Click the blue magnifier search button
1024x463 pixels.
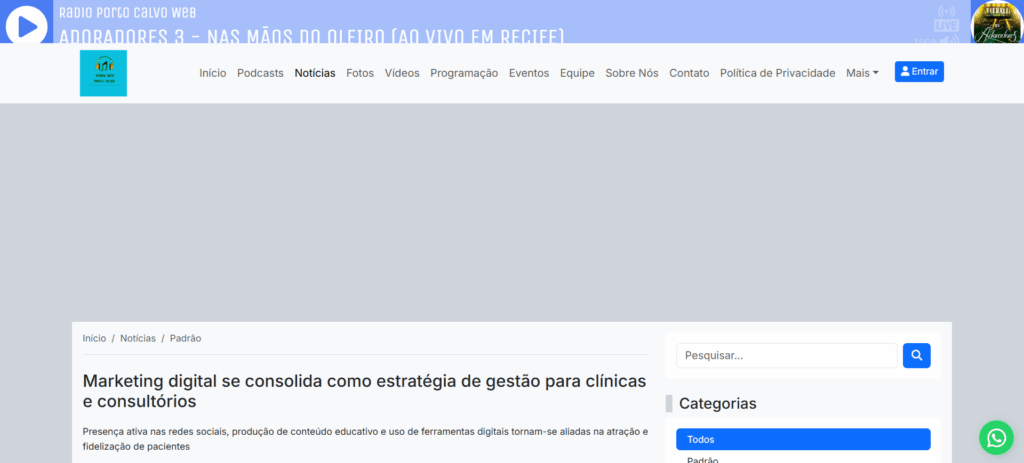click(916, 355)
